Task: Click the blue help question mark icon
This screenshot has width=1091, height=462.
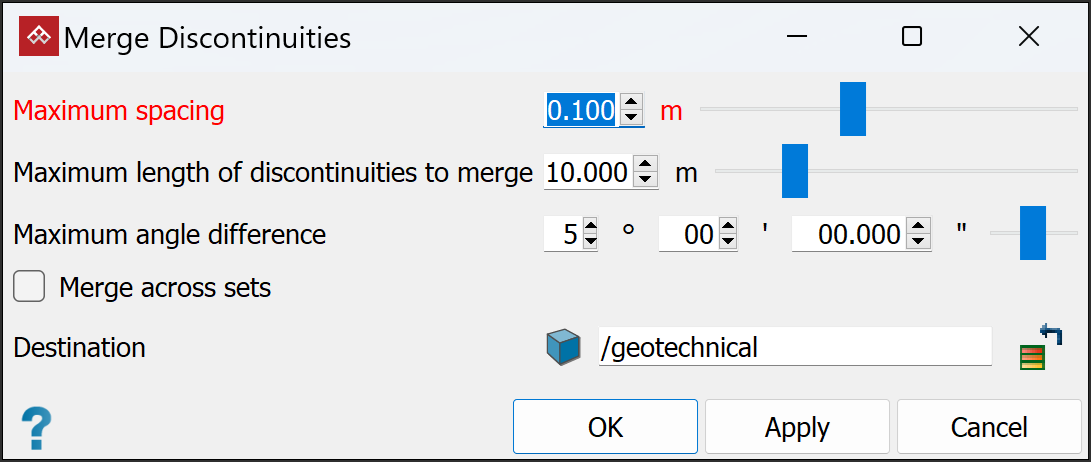Action: tap(36, 428)
